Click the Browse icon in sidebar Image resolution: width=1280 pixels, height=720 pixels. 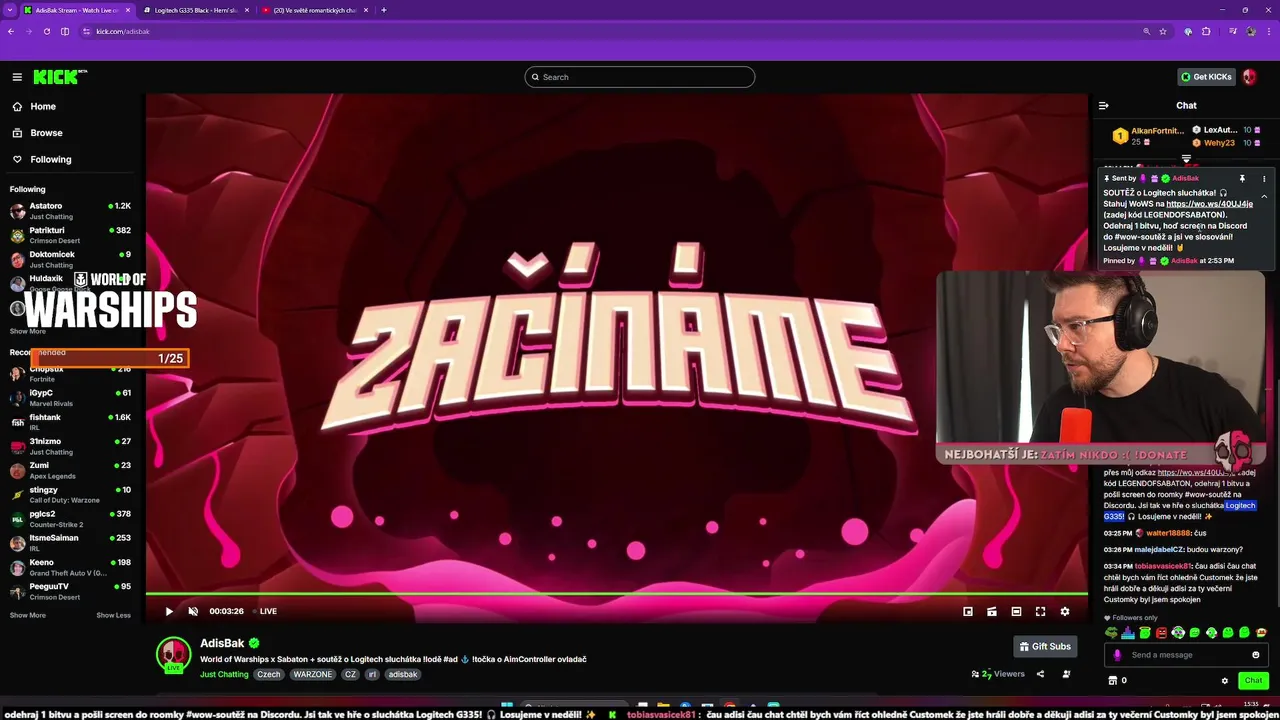(x=17, y=133)
